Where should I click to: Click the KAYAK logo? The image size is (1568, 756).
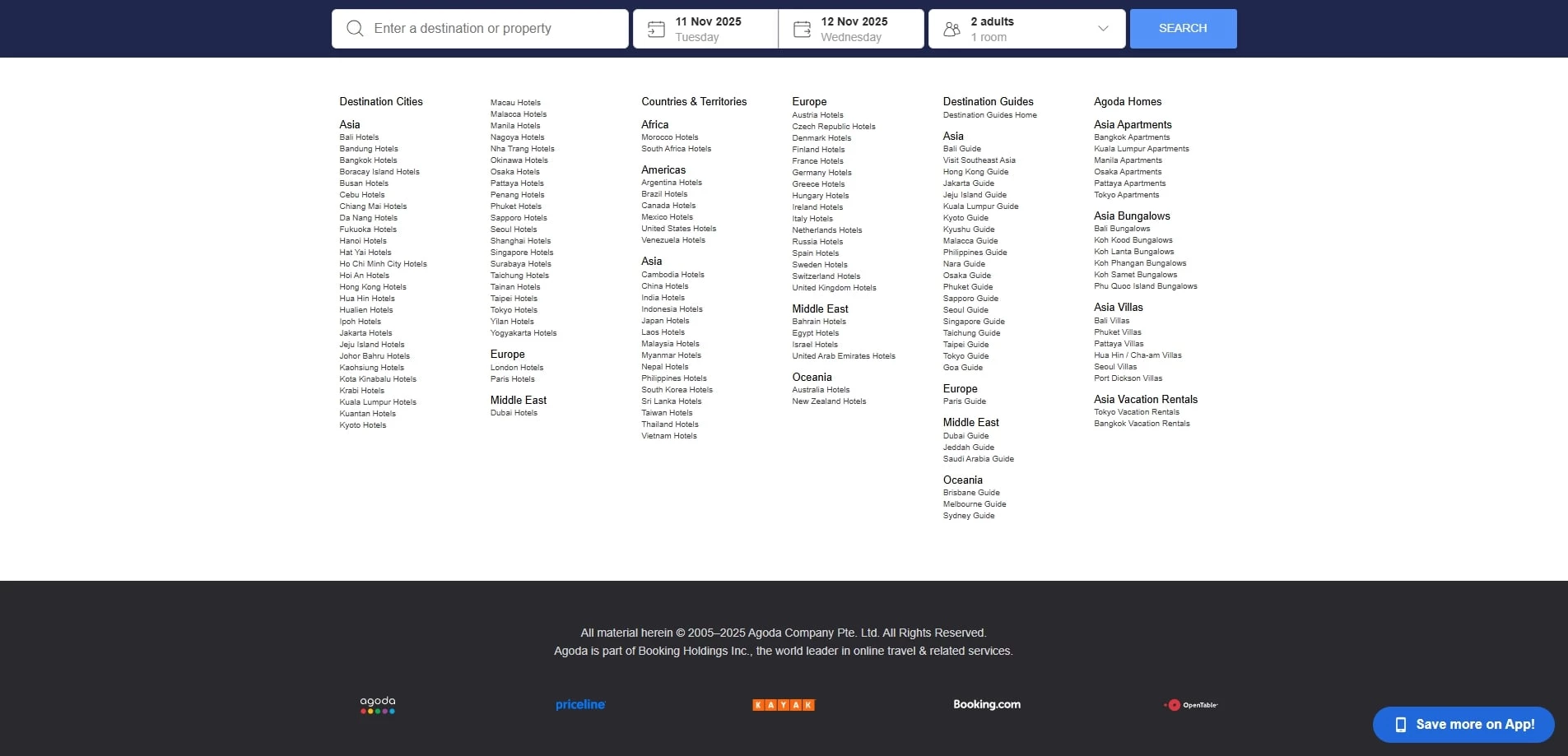(x=784, y=705)
